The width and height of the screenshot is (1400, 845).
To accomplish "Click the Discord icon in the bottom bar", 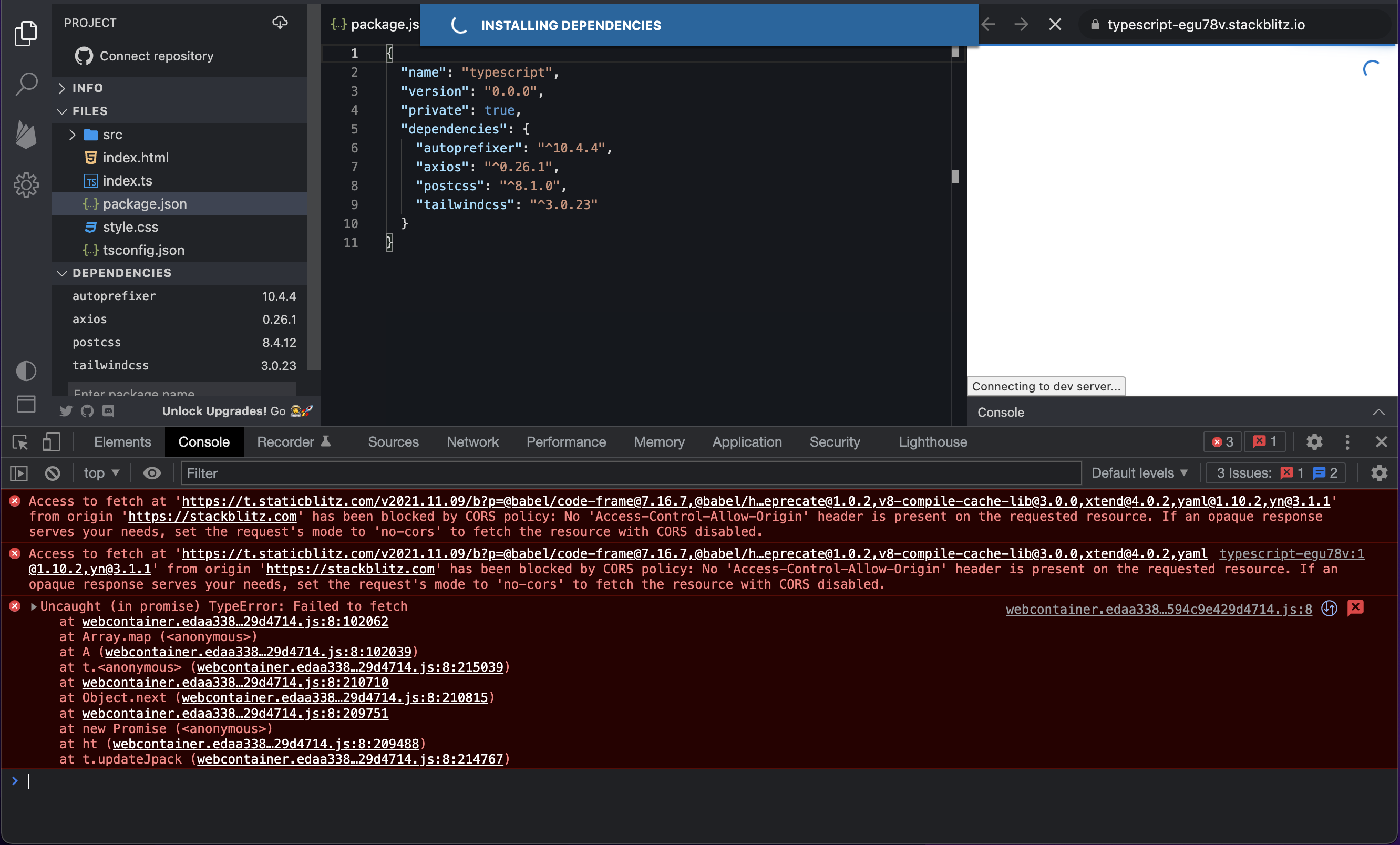I will (108, 411).
